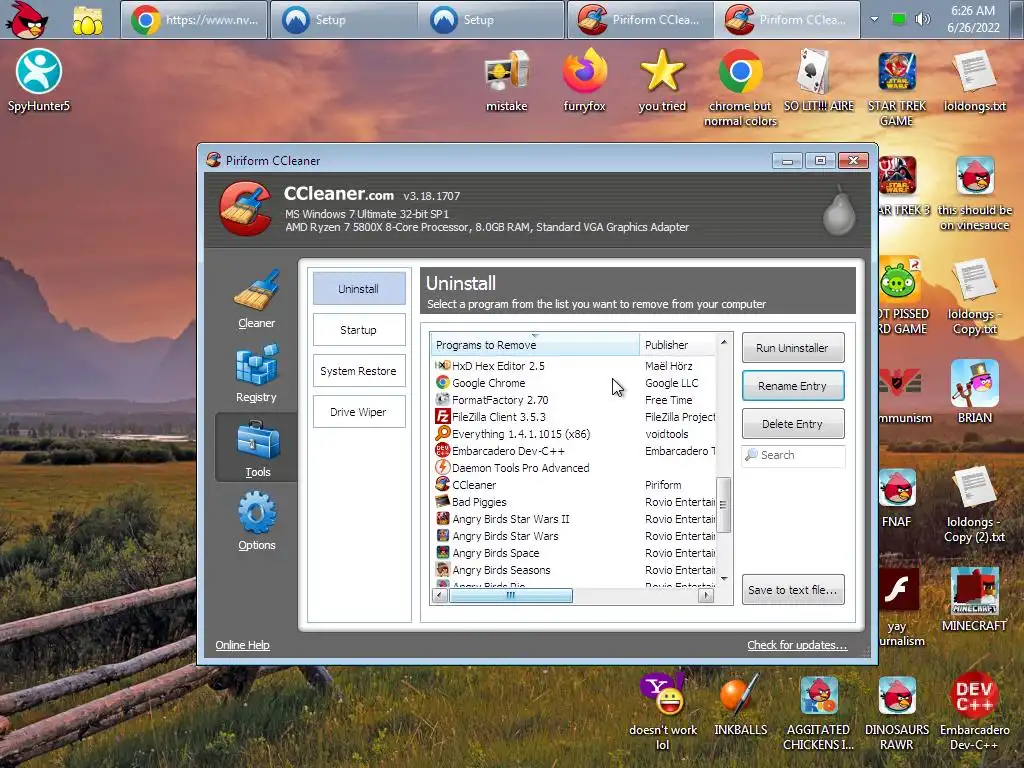Click the scroll-up arrow of program list
Viewport: 1024px width, 768px height.
point(724,342)
